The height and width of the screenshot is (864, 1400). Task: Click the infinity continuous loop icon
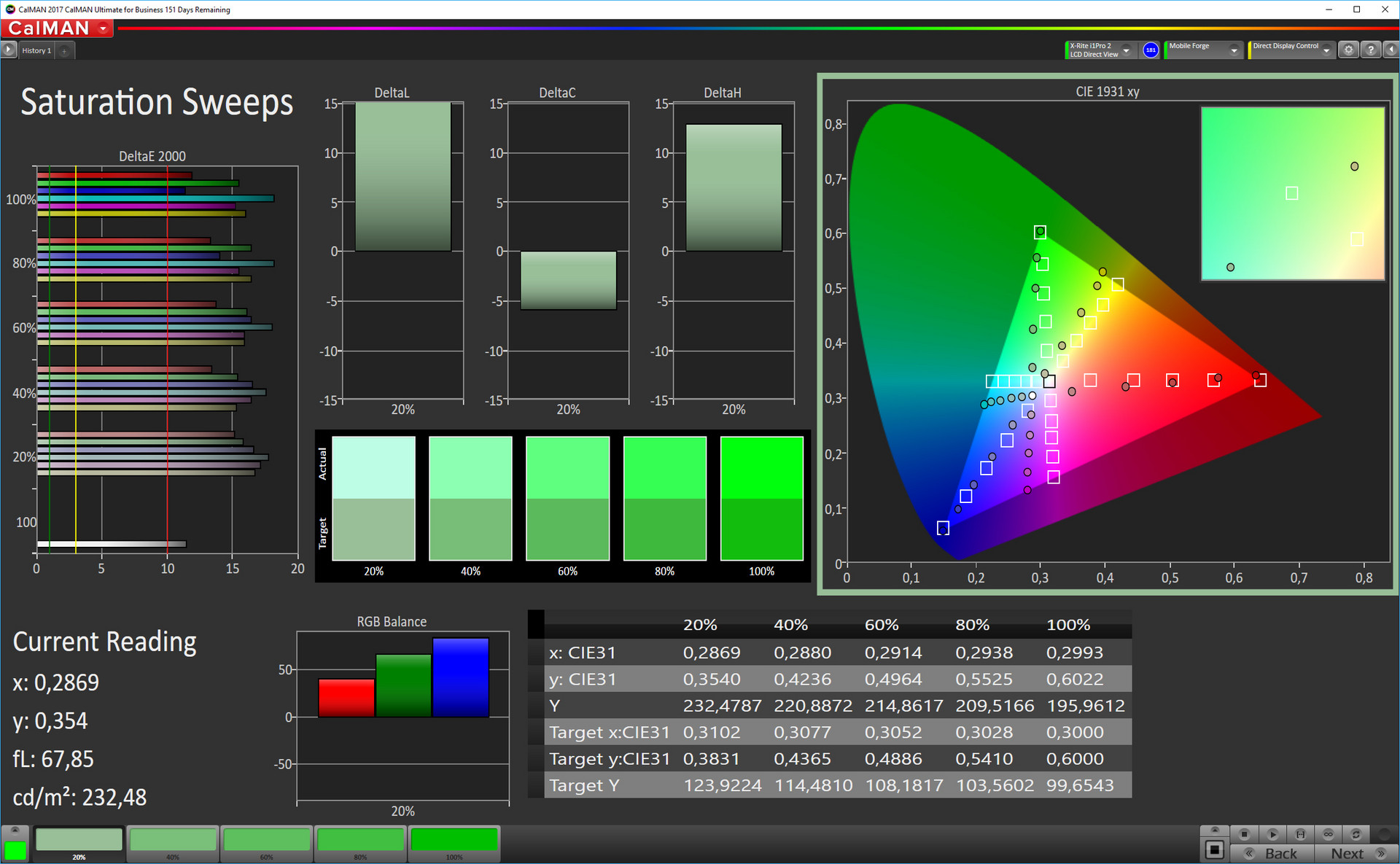click(x=1328, y=834)
